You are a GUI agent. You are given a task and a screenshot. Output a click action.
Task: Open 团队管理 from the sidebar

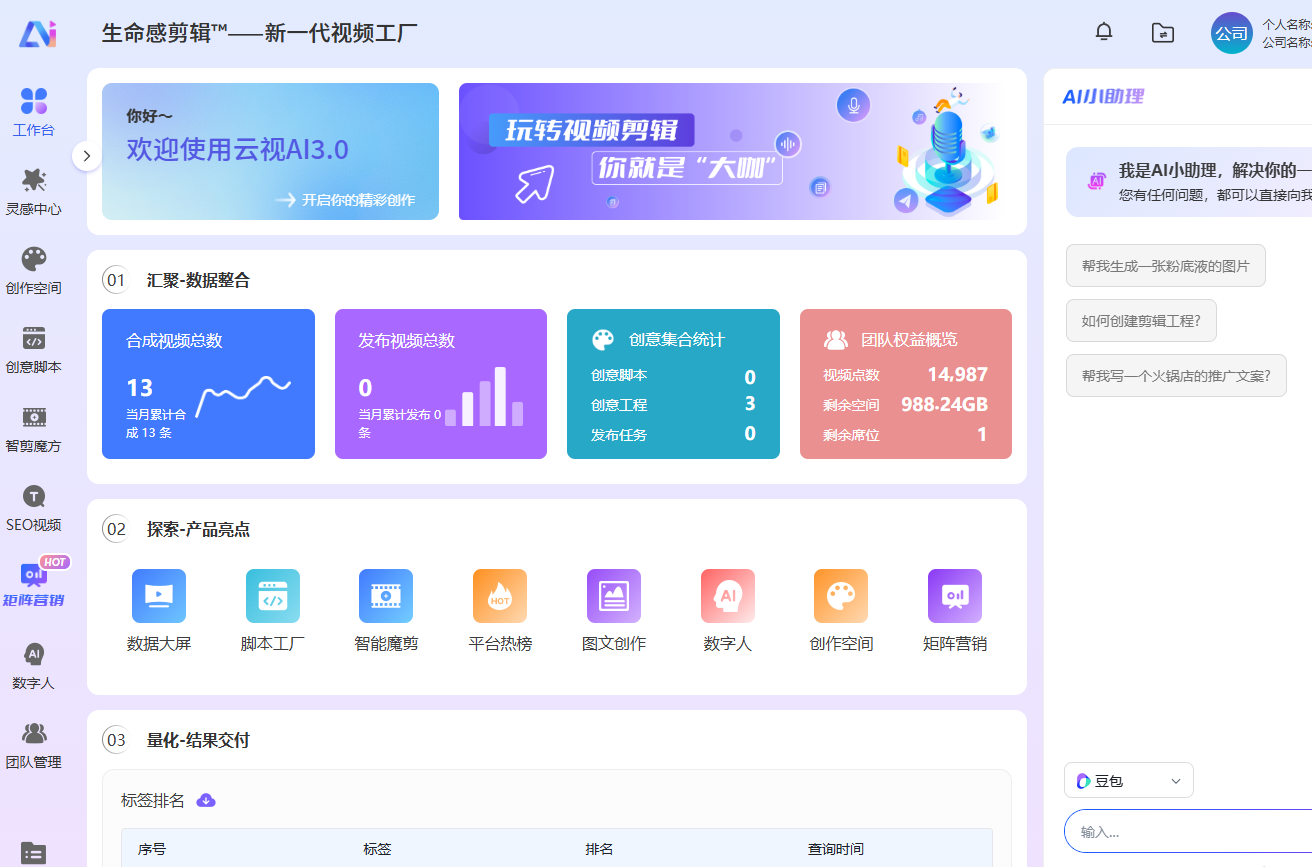[x=33, y=743]
